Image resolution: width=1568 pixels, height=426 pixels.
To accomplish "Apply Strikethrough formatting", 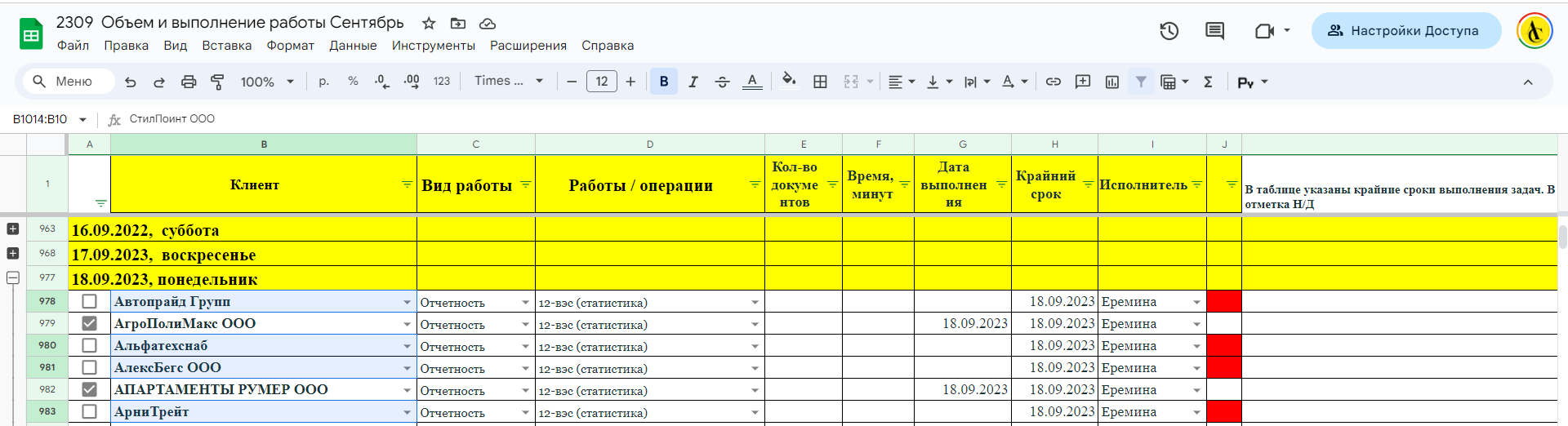I will [722, 82].
